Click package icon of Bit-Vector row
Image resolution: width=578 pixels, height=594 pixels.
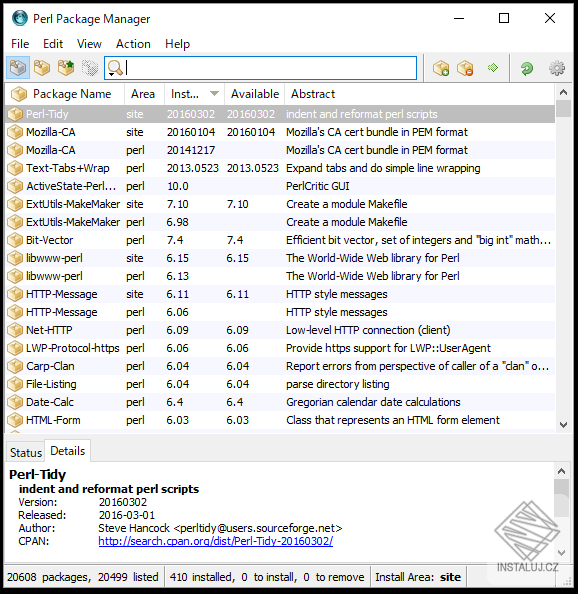click(x=15, y=240)
